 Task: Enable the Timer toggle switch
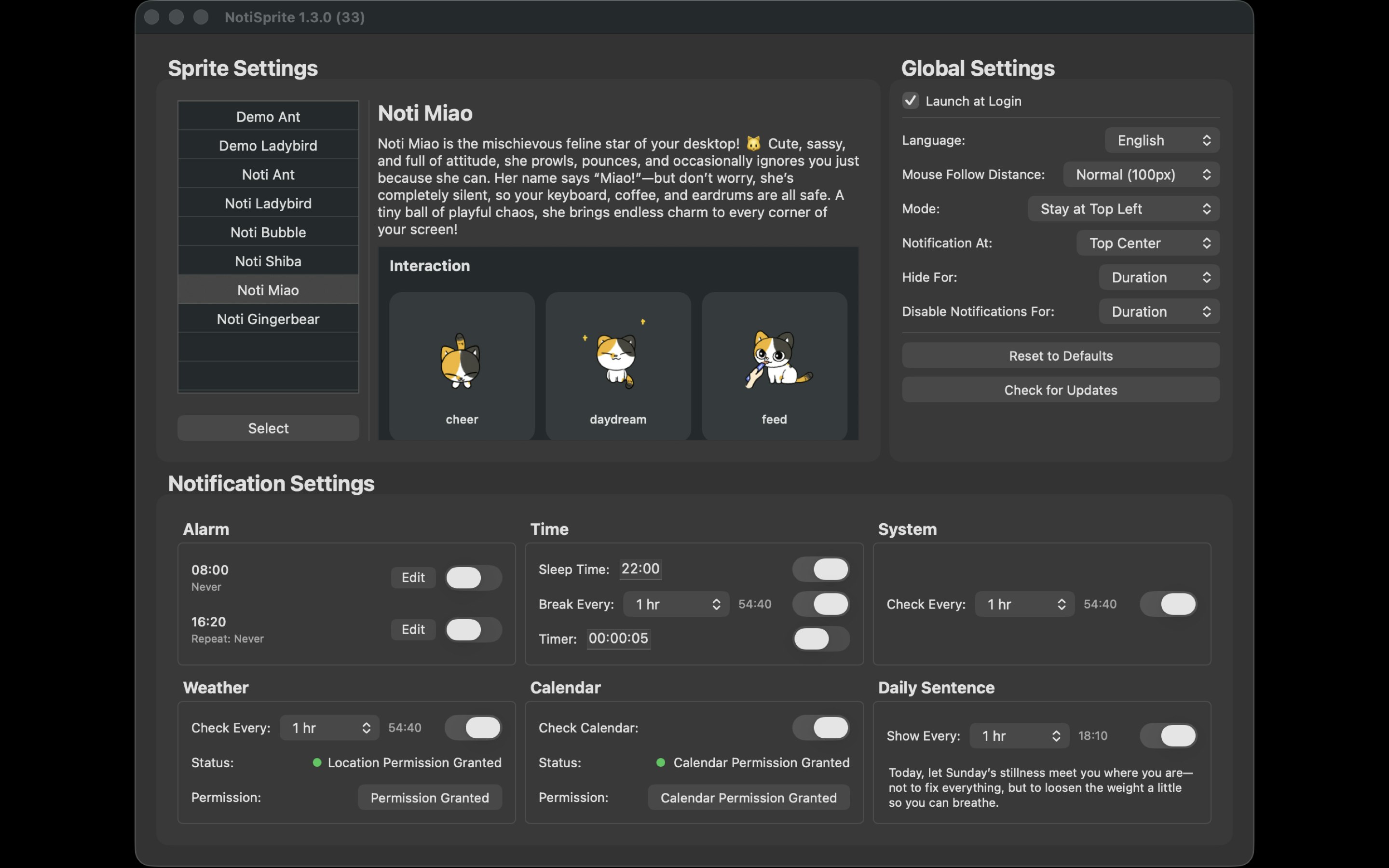[821, 638]
